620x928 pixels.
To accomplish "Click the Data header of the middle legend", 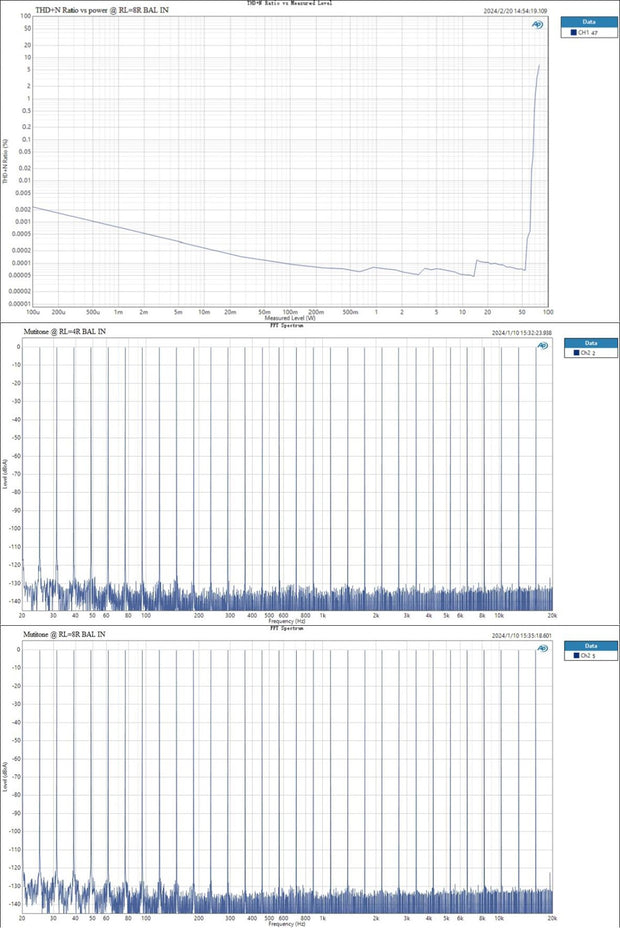I will pyautogui.click(x=587, y=341).
